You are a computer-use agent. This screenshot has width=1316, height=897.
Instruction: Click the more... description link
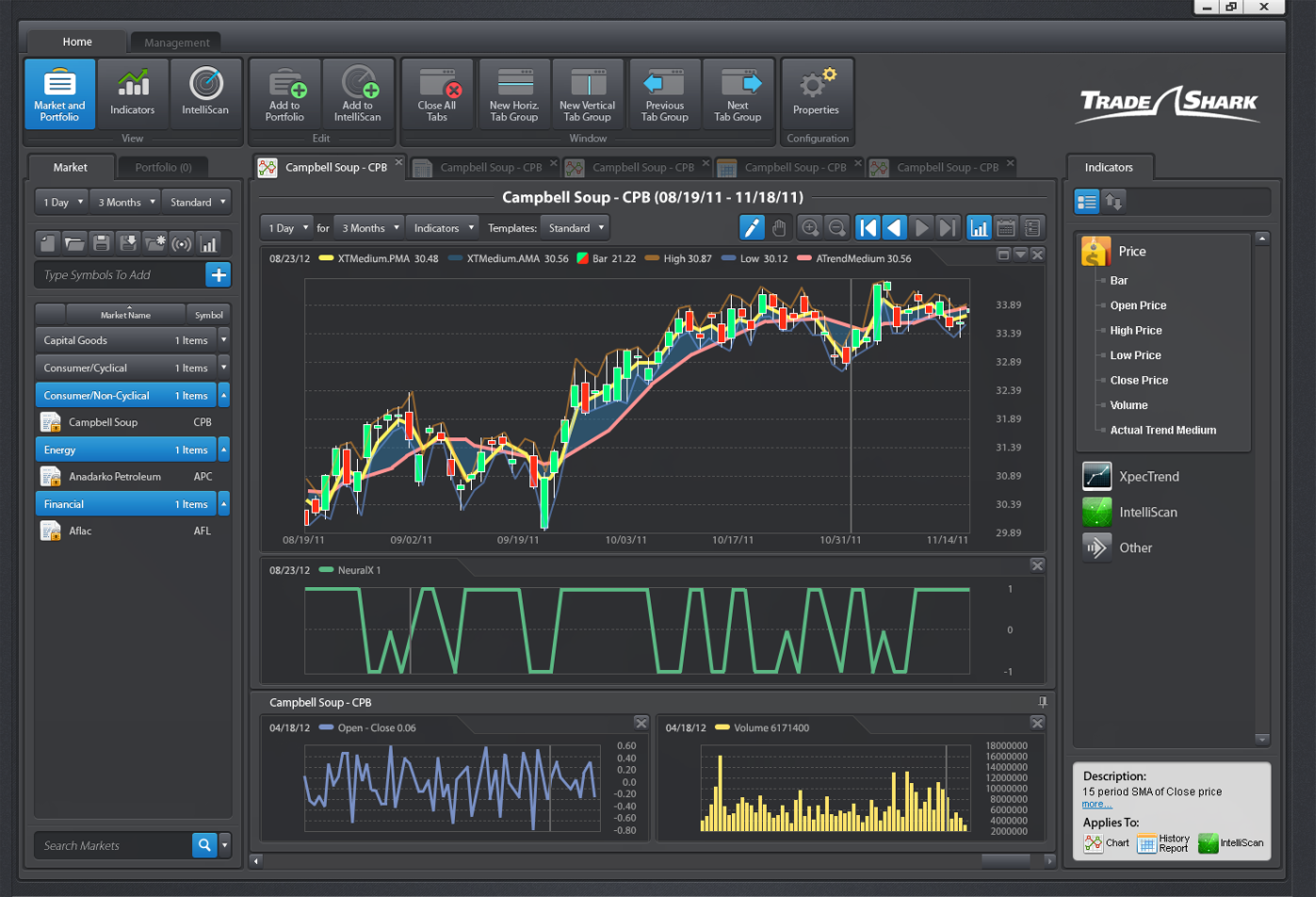(x=1097, y=804)
